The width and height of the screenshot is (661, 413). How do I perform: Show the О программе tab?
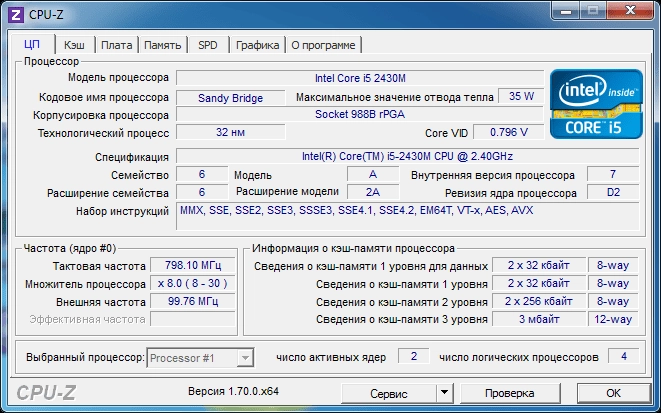coord(323,45)
